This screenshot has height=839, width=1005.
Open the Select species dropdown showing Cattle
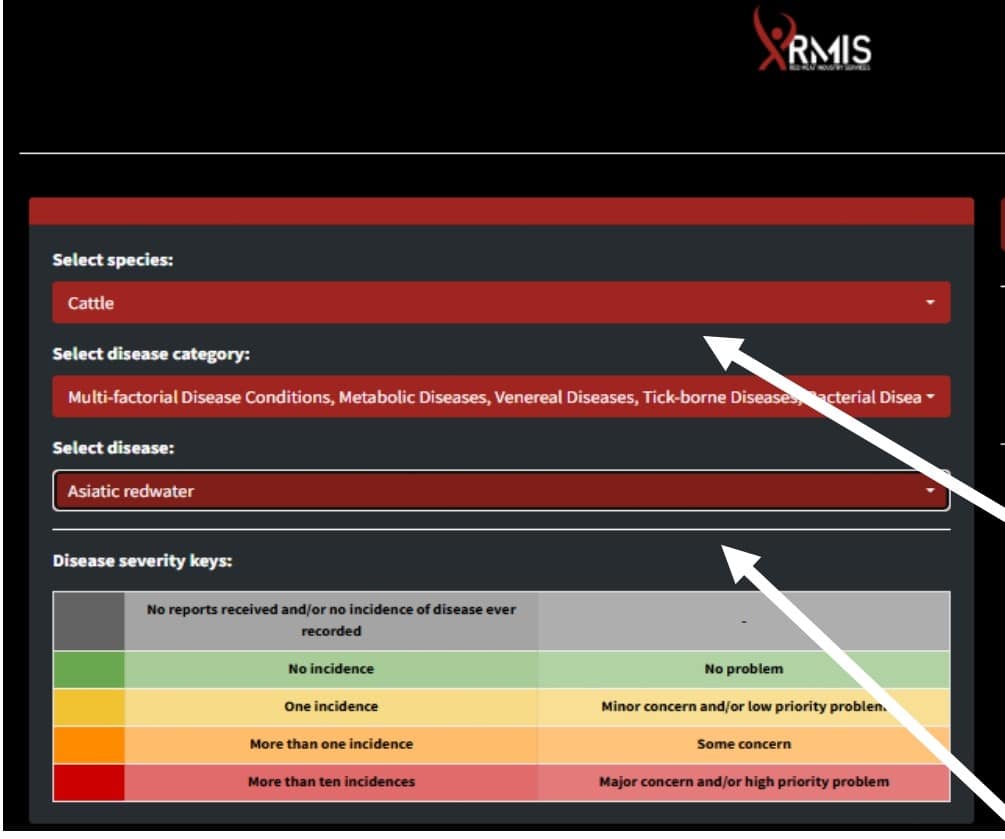(500, 302)
